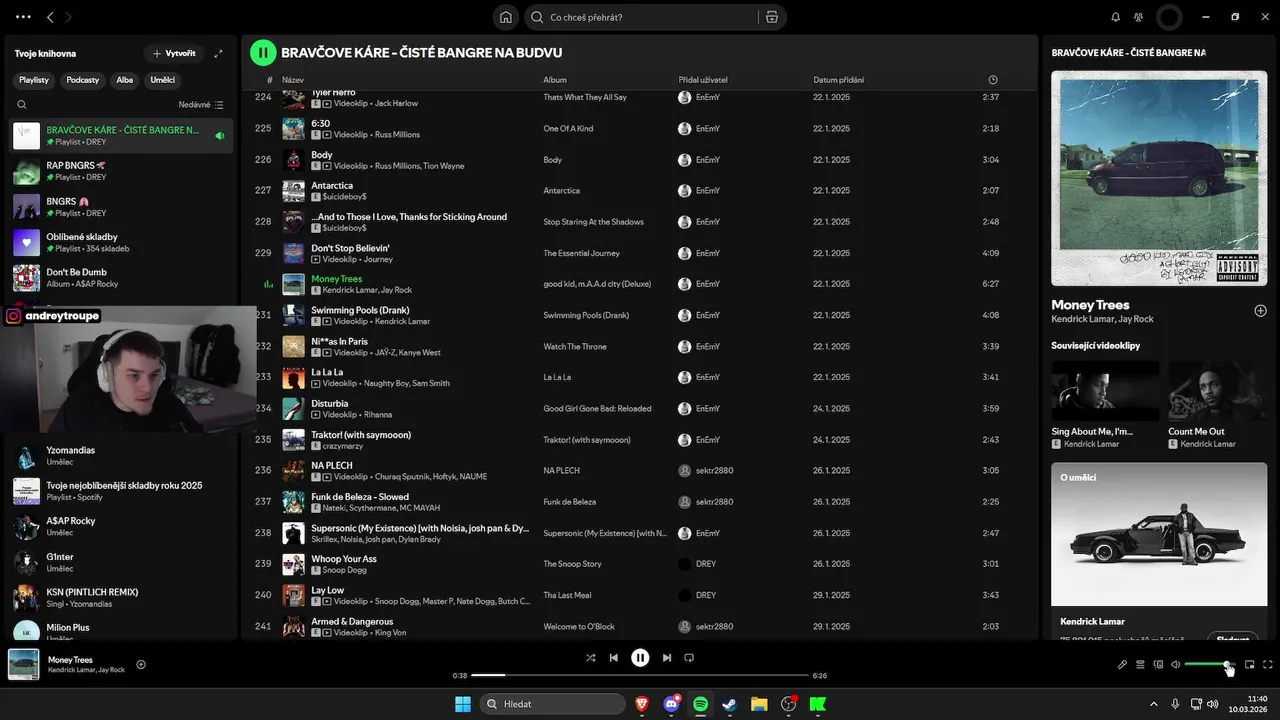This screenshot has width=1280, height=720.
Task: Go forward with the right arrow
Action: [x=68, y=17]
